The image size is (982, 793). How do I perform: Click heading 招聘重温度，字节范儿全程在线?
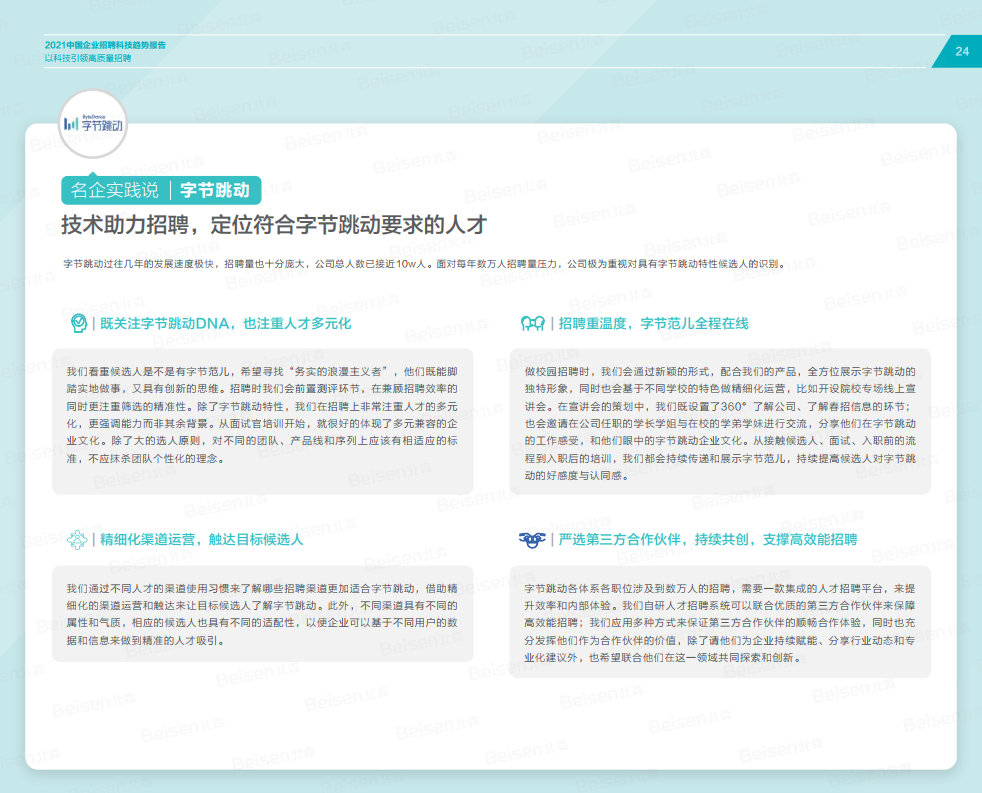[x=653, y=323]
